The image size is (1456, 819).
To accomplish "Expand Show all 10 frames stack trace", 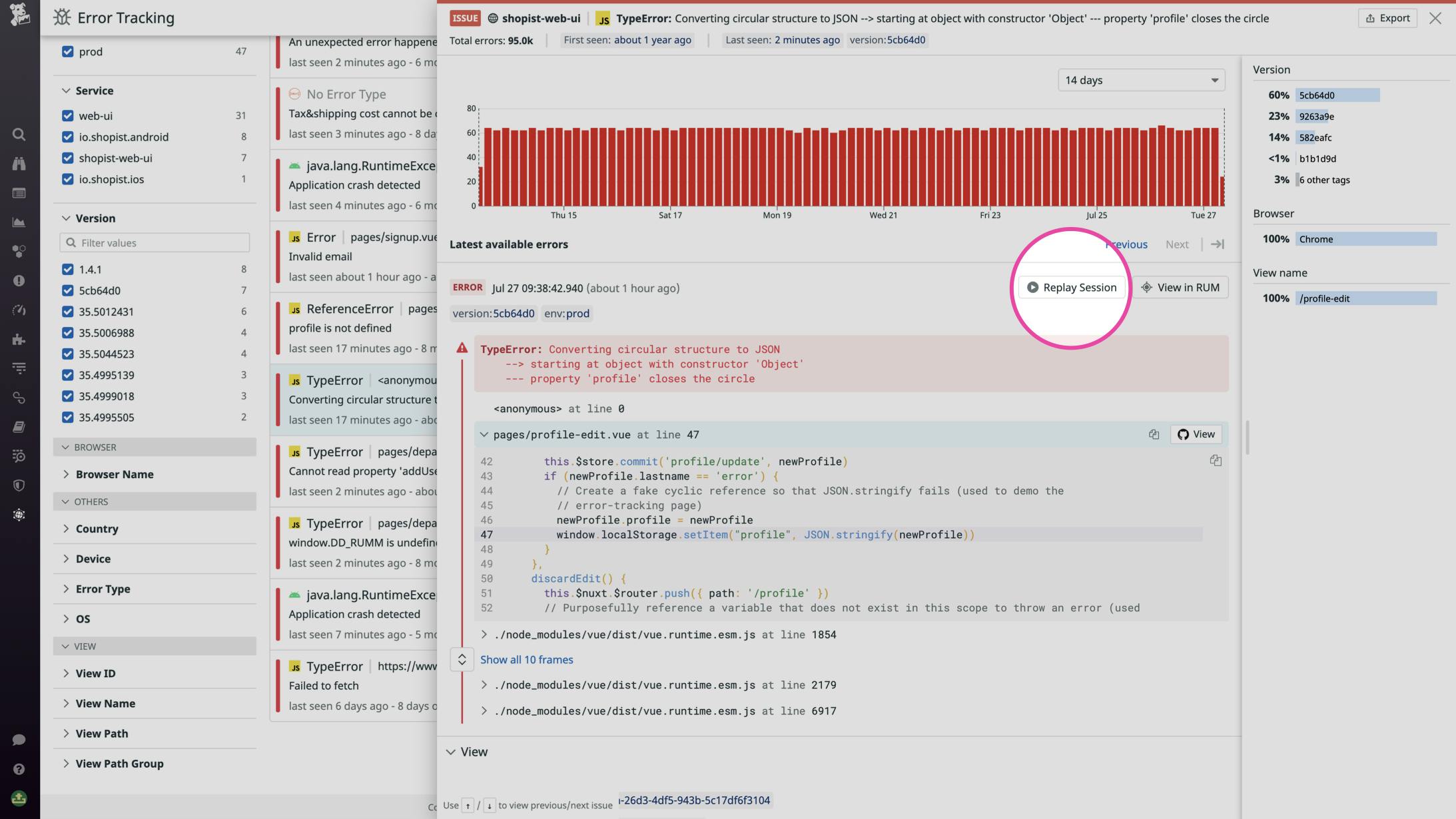I will coord(526,659).
